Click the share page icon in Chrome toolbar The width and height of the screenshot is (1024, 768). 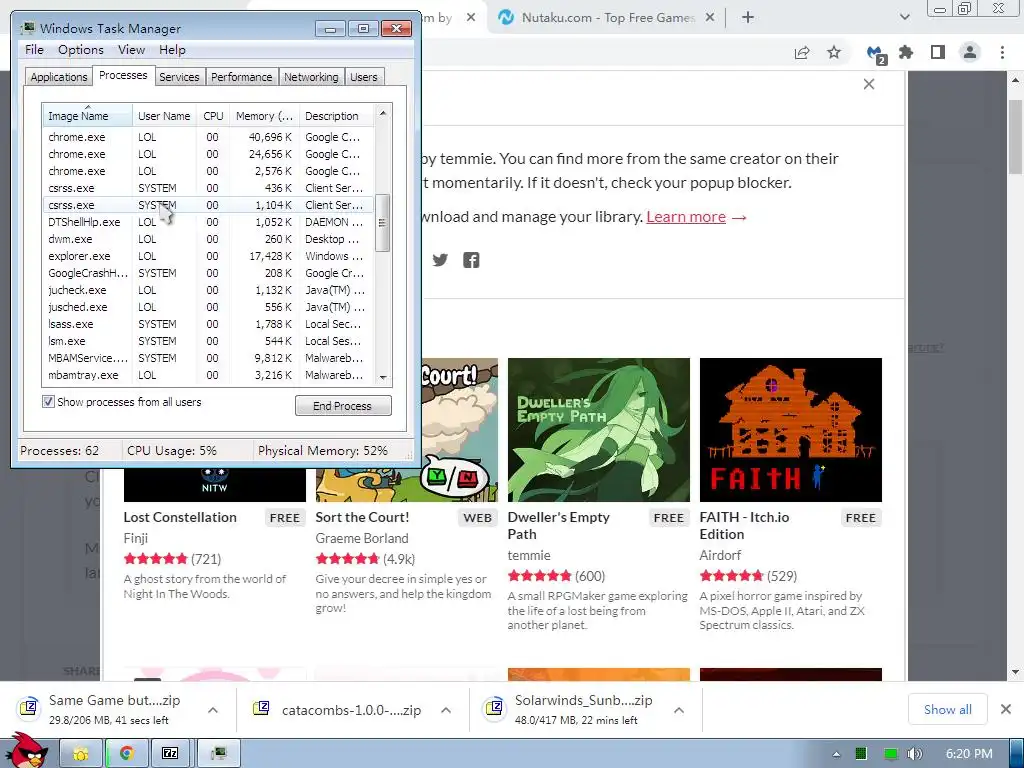click(x=802, y=53)
